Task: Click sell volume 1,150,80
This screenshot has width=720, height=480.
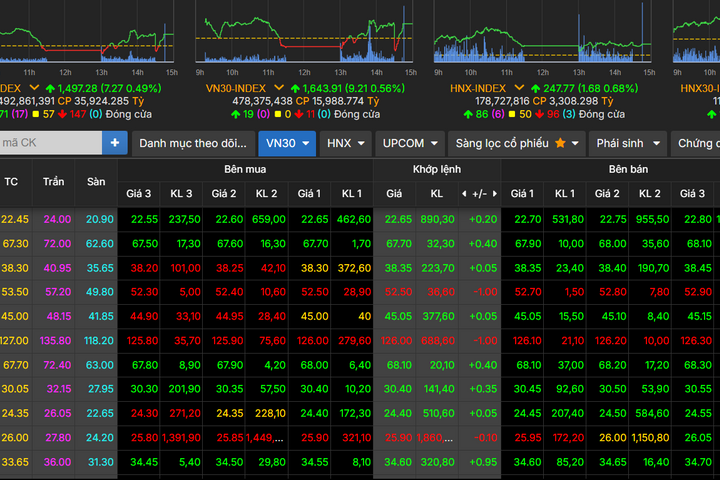Action: pyautogui.click(x=650, y=438)
